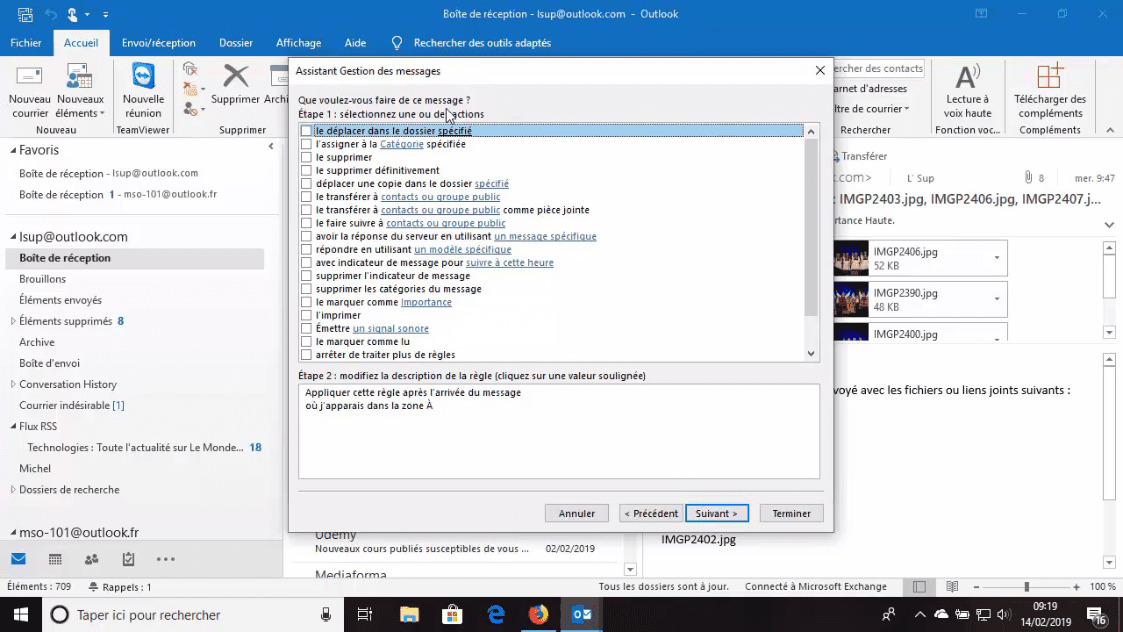Tick 'supprimer l'indicateur de message'
The width and height of the screenshot is (1123, 632).
tap(307, 276)
